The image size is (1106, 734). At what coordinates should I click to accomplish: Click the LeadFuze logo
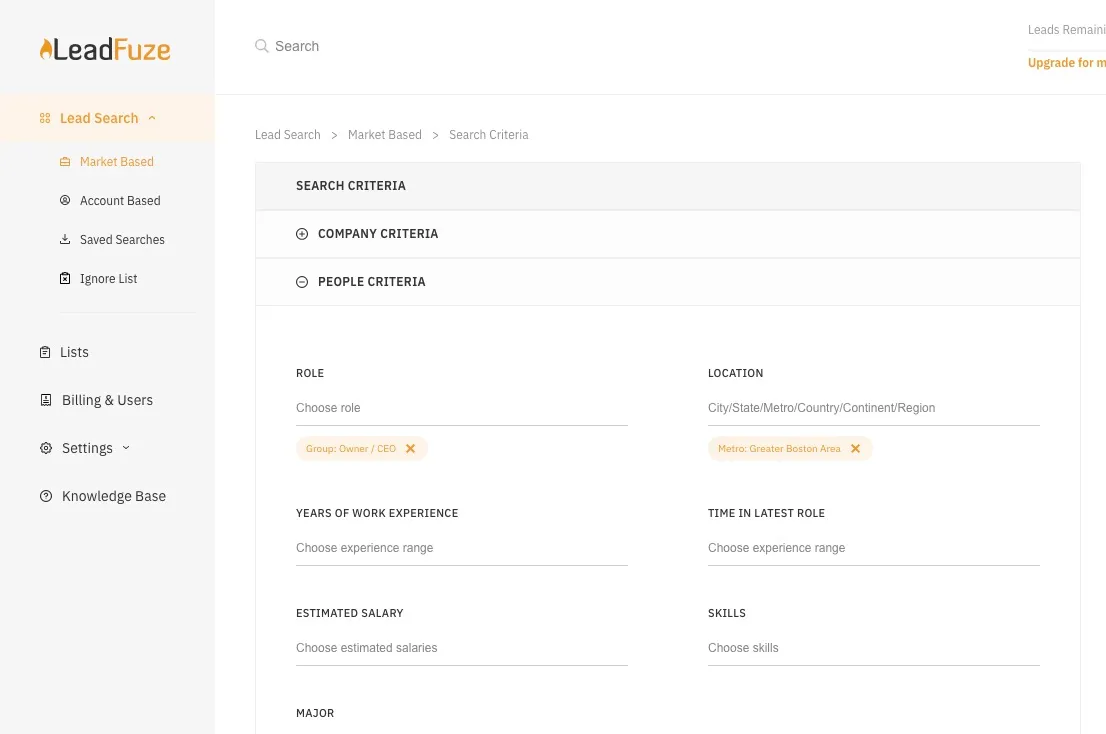(x=105, y=49)
